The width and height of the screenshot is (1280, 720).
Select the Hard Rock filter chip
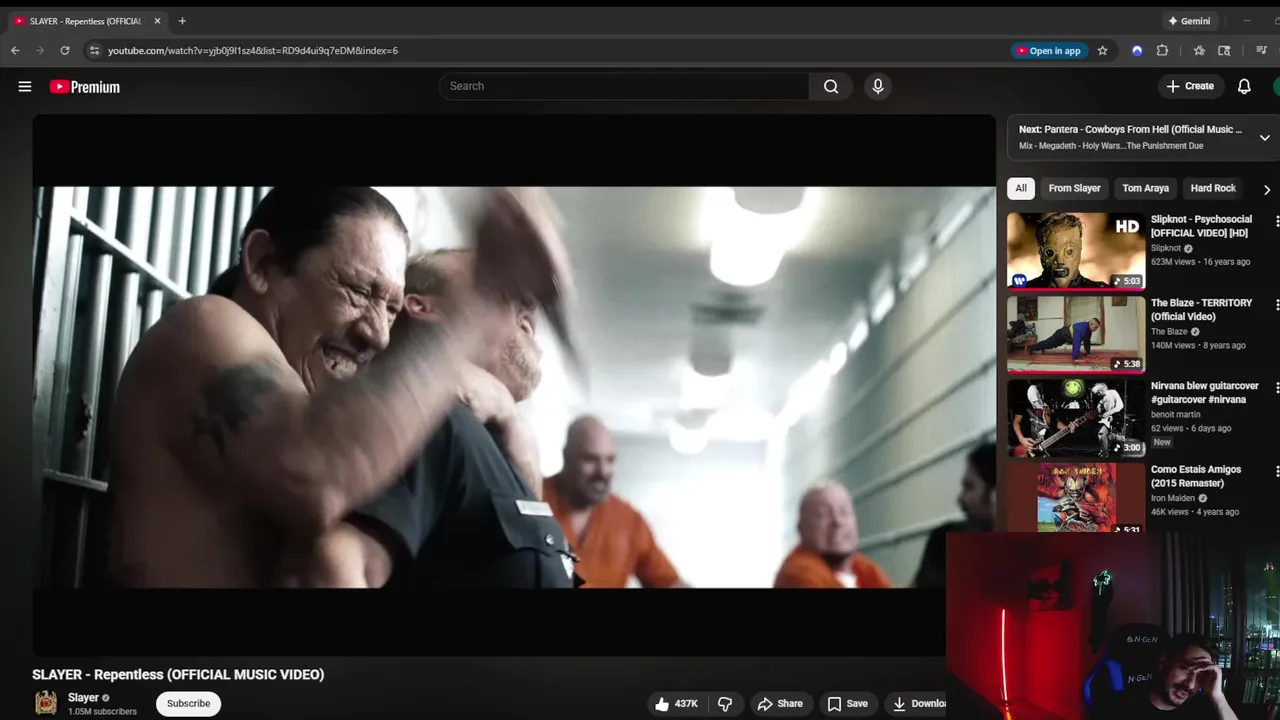[1213, 188]
